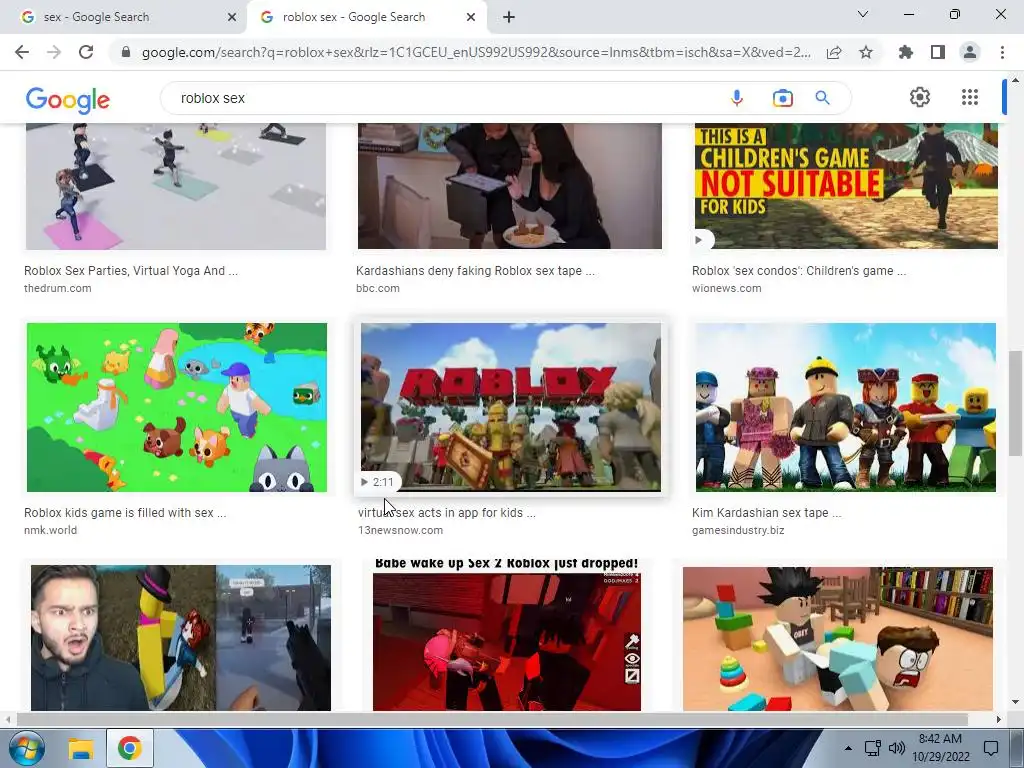The image size is (1024, 768).
Task: Click the horizontal scrollbar thumb
Action: coord(492,719)
